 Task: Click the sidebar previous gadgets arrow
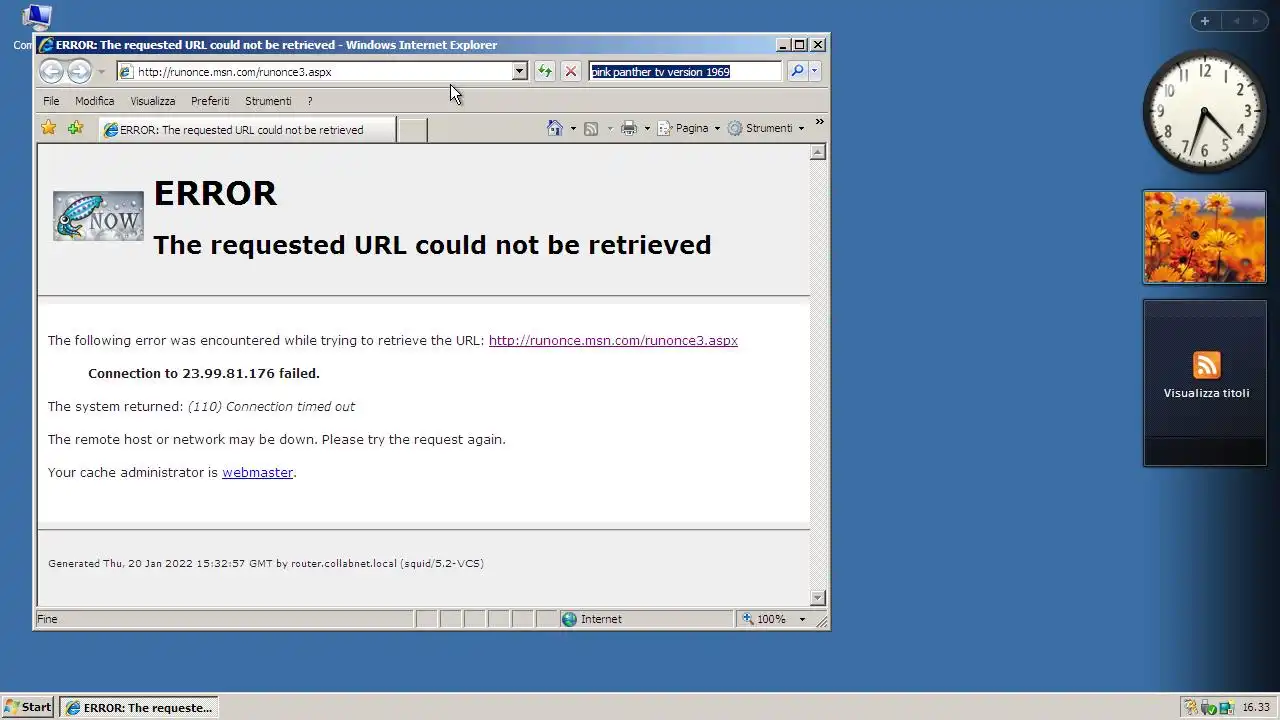1236,21
